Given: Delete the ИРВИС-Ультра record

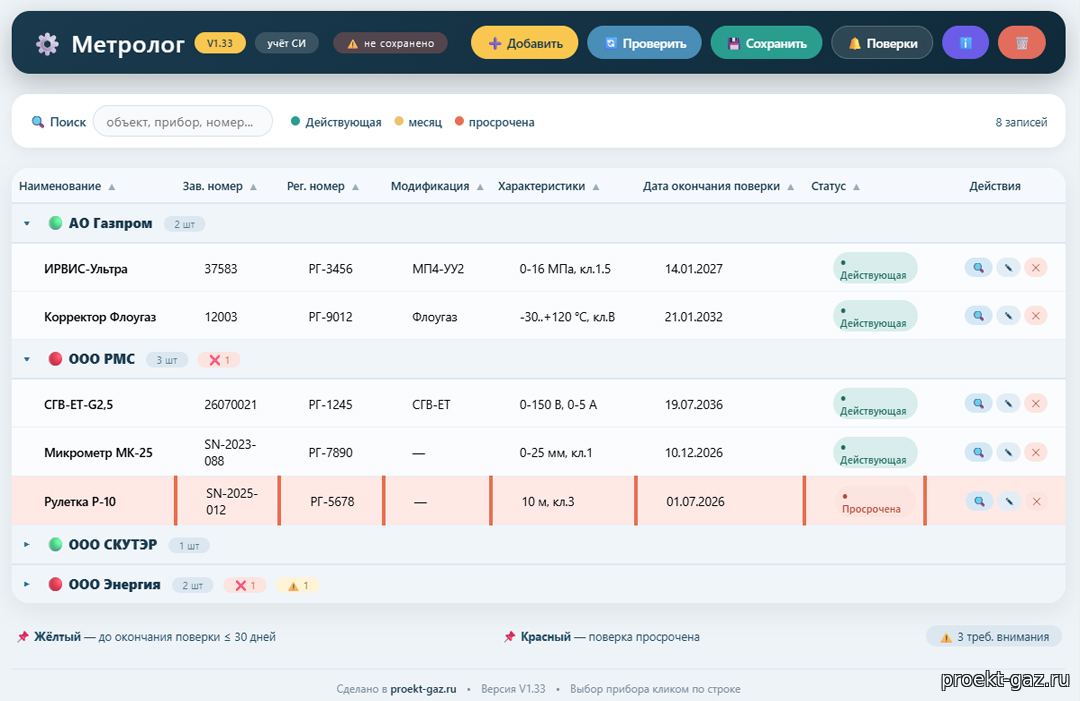Looking at the screenshot, I should (x=1036, y=268).
